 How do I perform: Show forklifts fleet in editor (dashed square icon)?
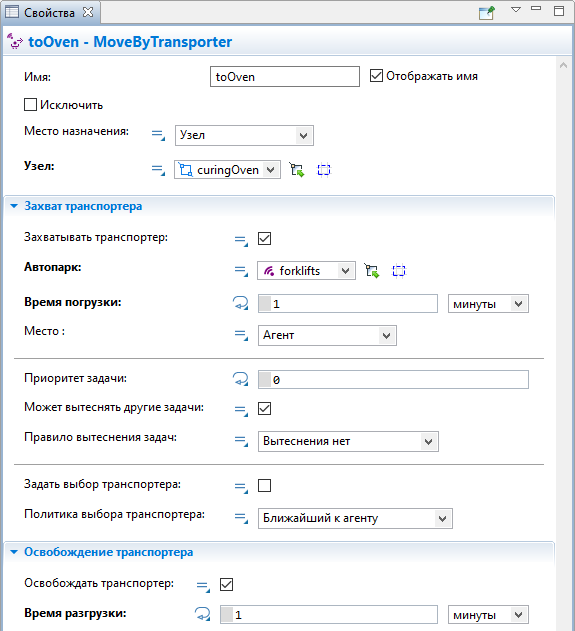click(x=399, y=270)
